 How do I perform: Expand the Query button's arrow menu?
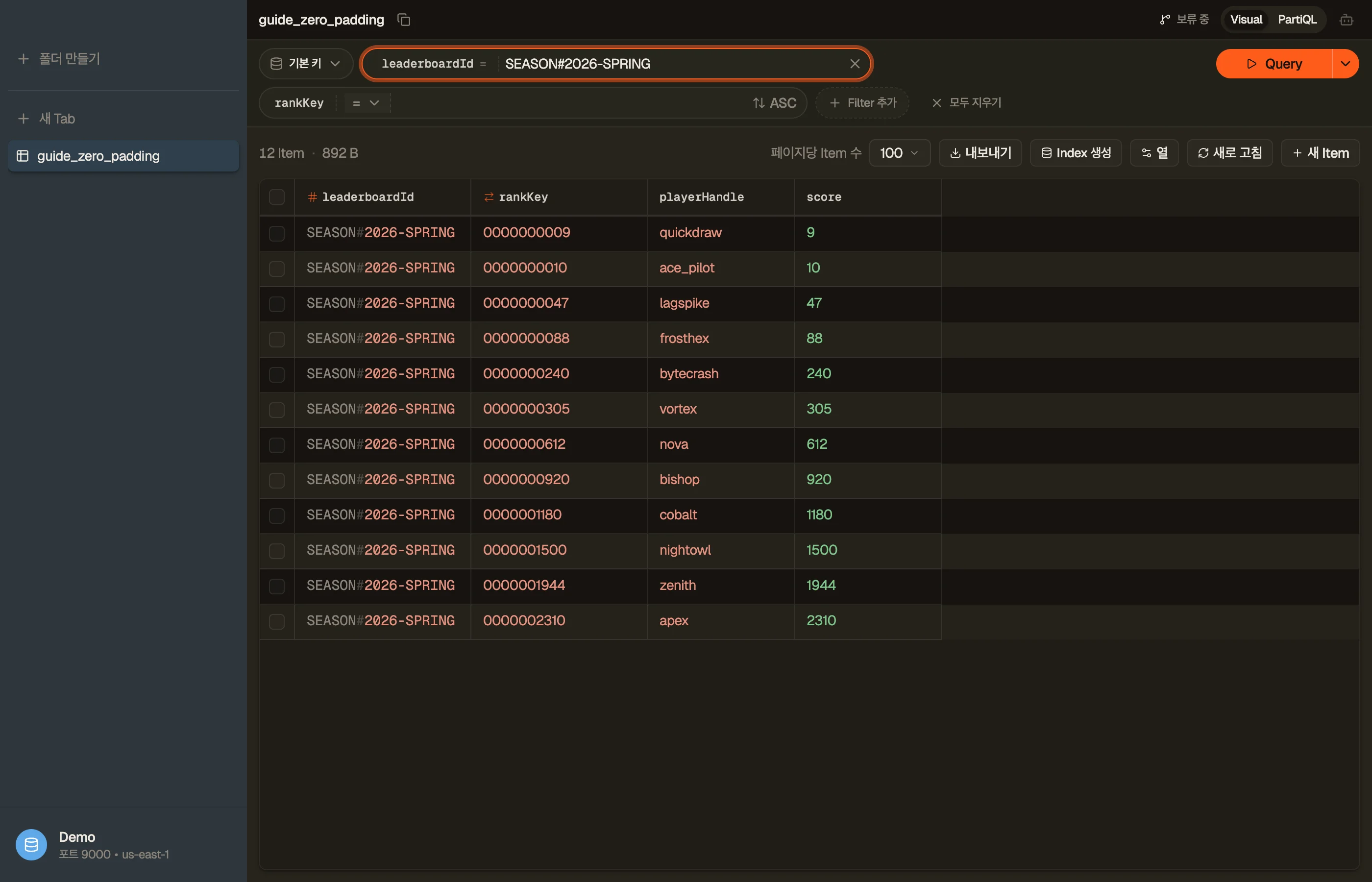(x=1345, y=64)
